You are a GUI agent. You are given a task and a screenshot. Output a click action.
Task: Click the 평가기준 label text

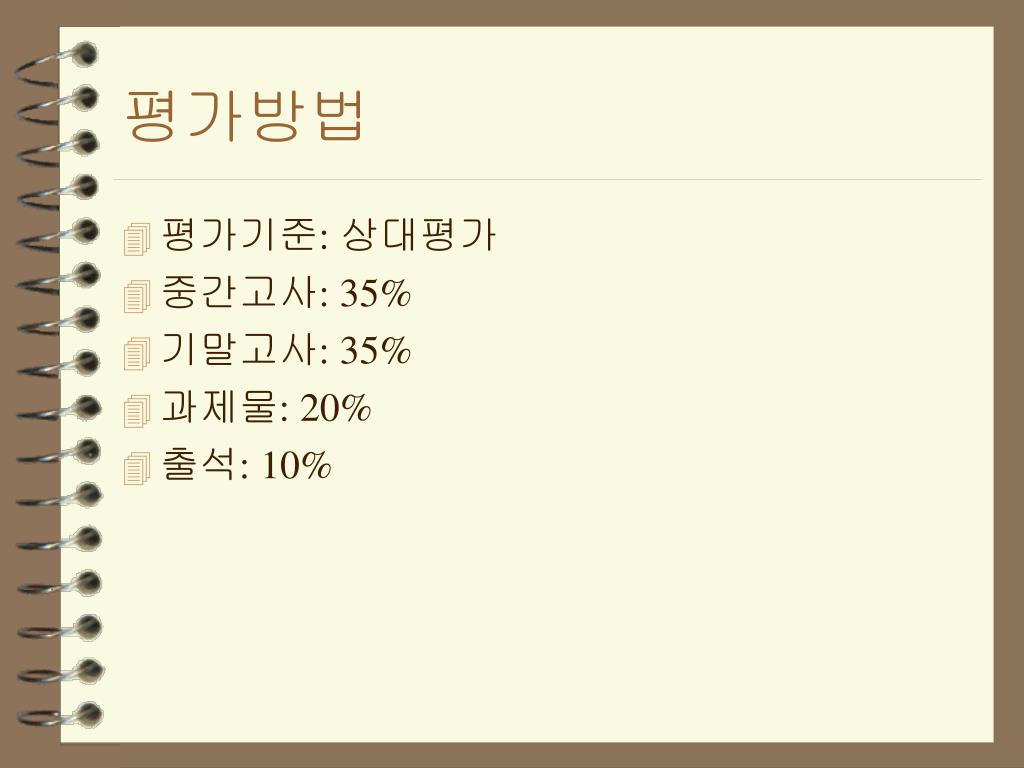(x=240, y=234)
